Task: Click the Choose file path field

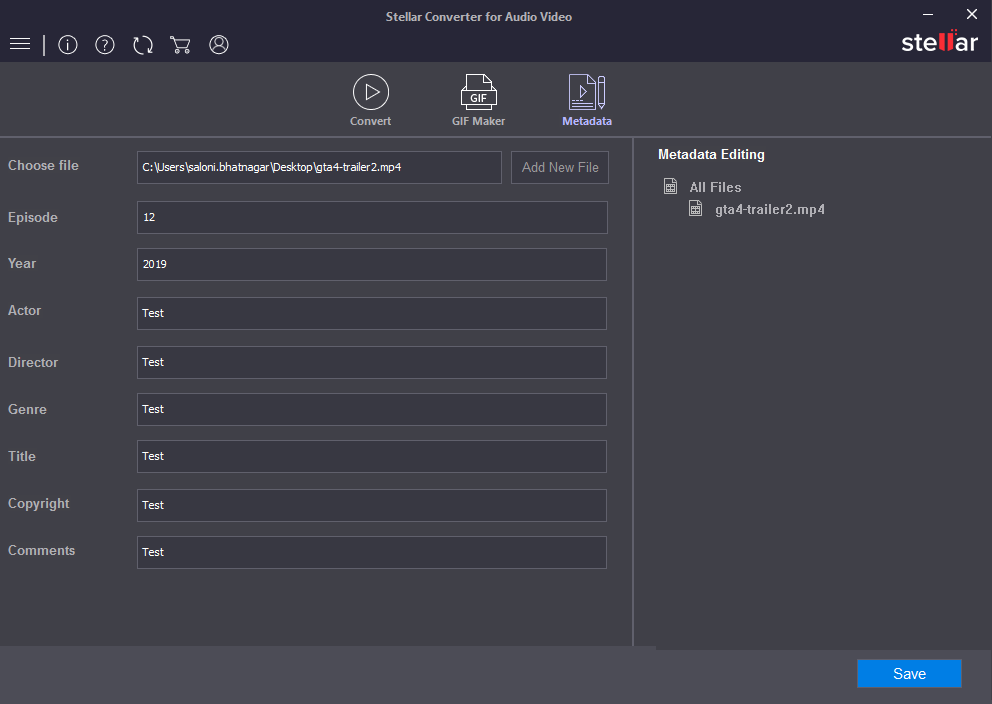Action: pyautogui.click(x=319, y=168)
